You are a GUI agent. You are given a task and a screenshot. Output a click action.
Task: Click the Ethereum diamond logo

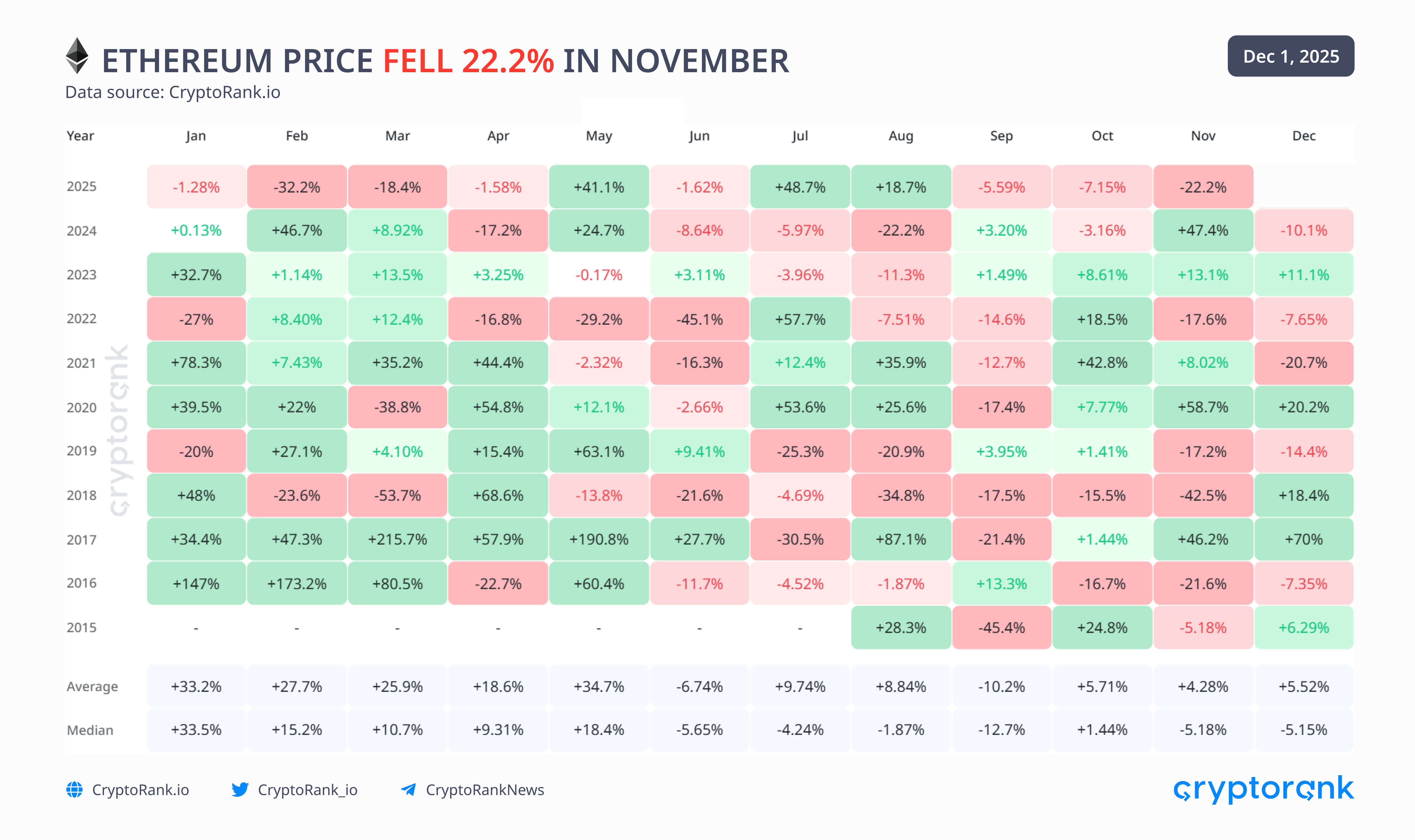77,56
